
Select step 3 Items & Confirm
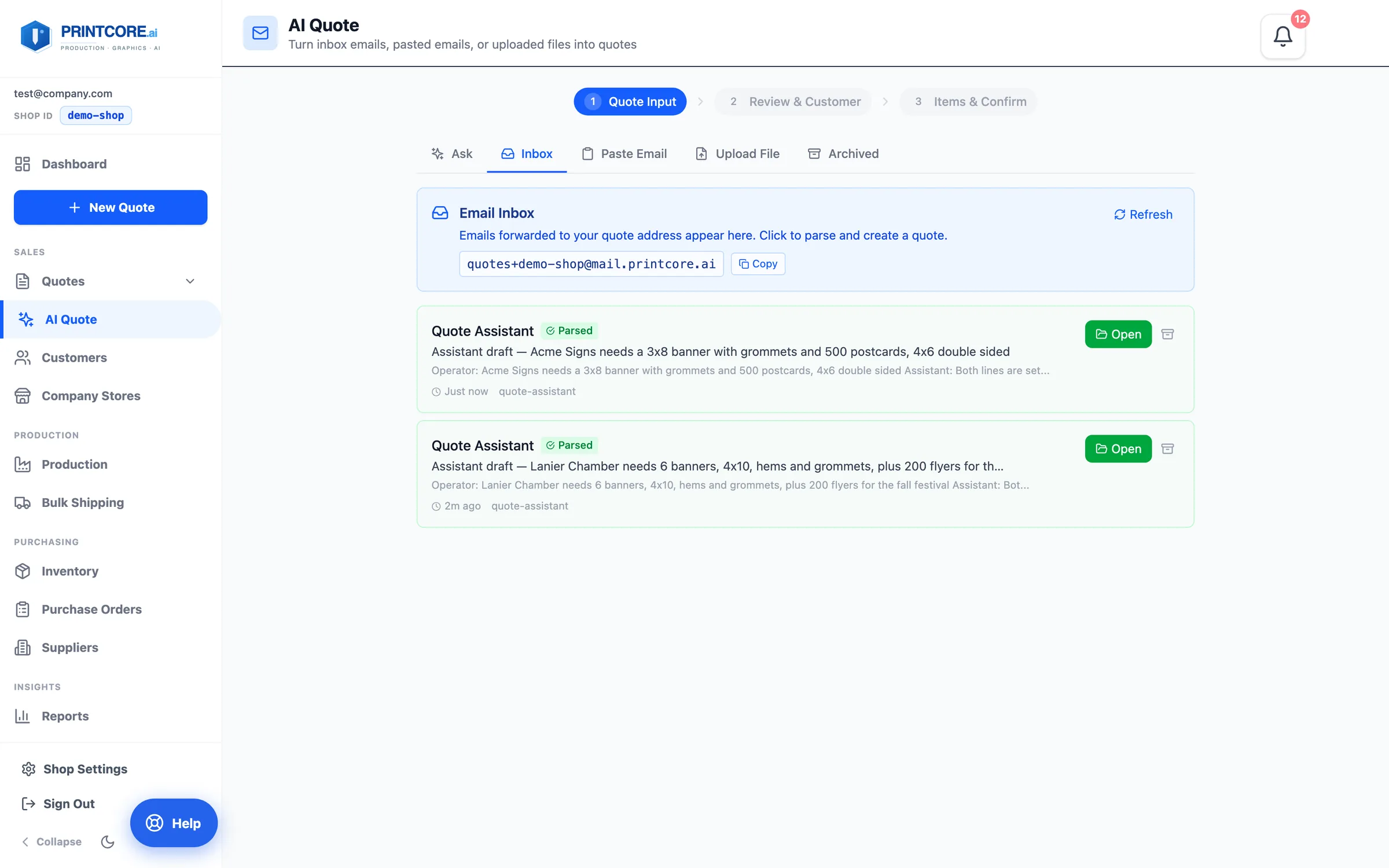point(968,101)
